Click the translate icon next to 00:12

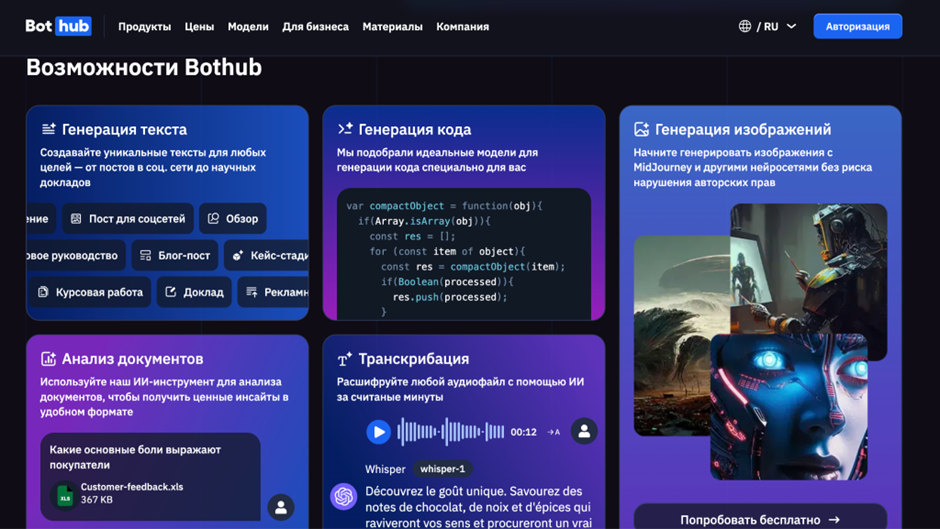pyautogui.click(x=554, y=432)
